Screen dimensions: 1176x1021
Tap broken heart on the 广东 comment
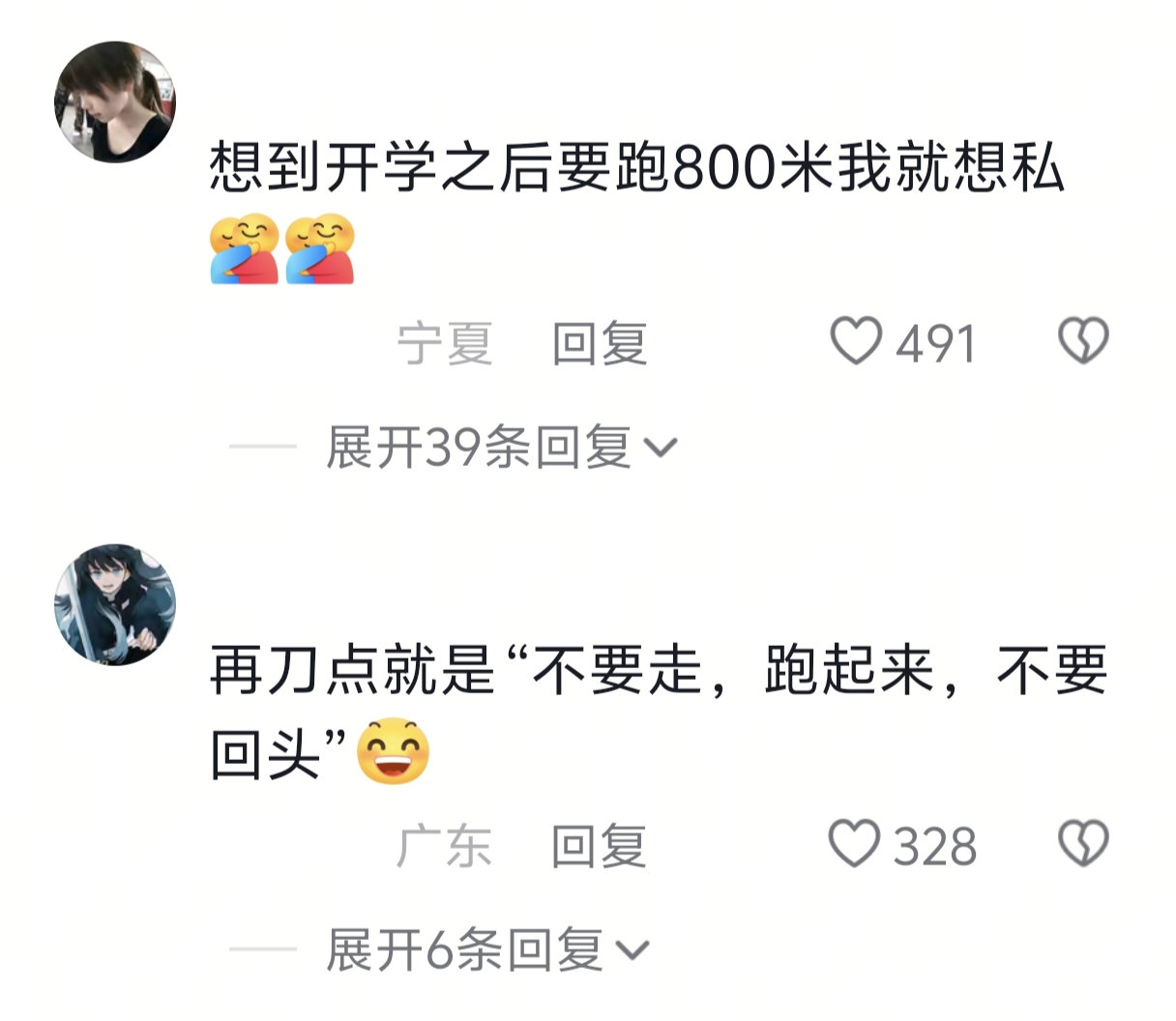(x=1083, y=843)
